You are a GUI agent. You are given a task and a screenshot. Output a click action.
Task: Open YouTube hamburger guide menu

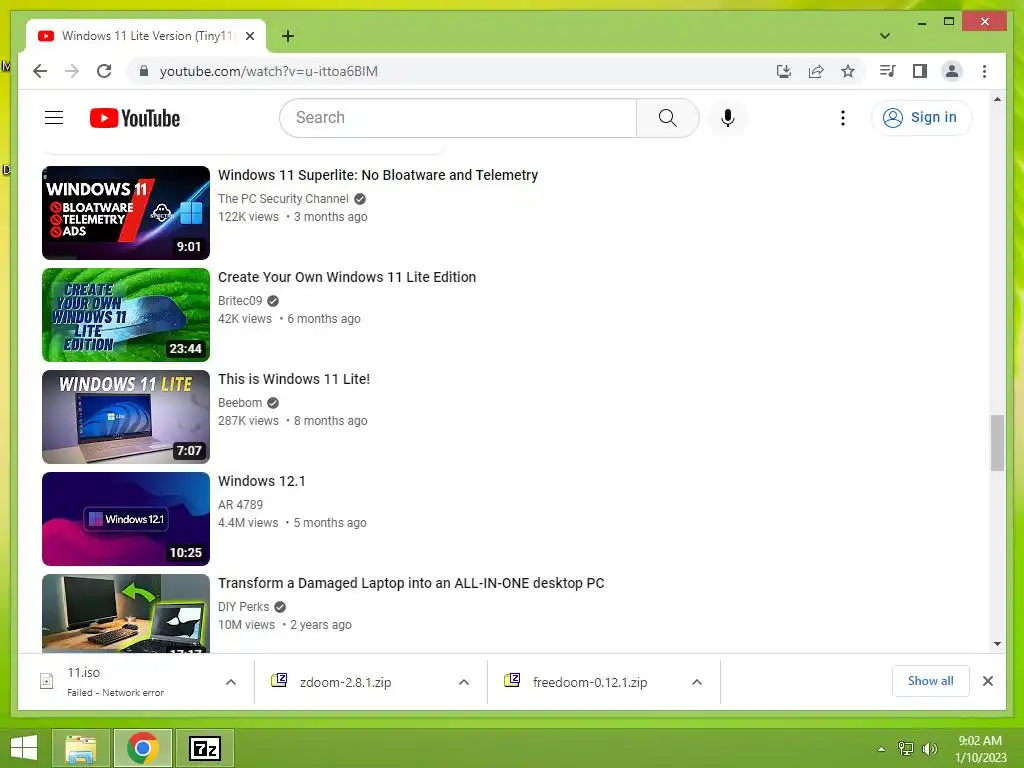pos(54,118)
